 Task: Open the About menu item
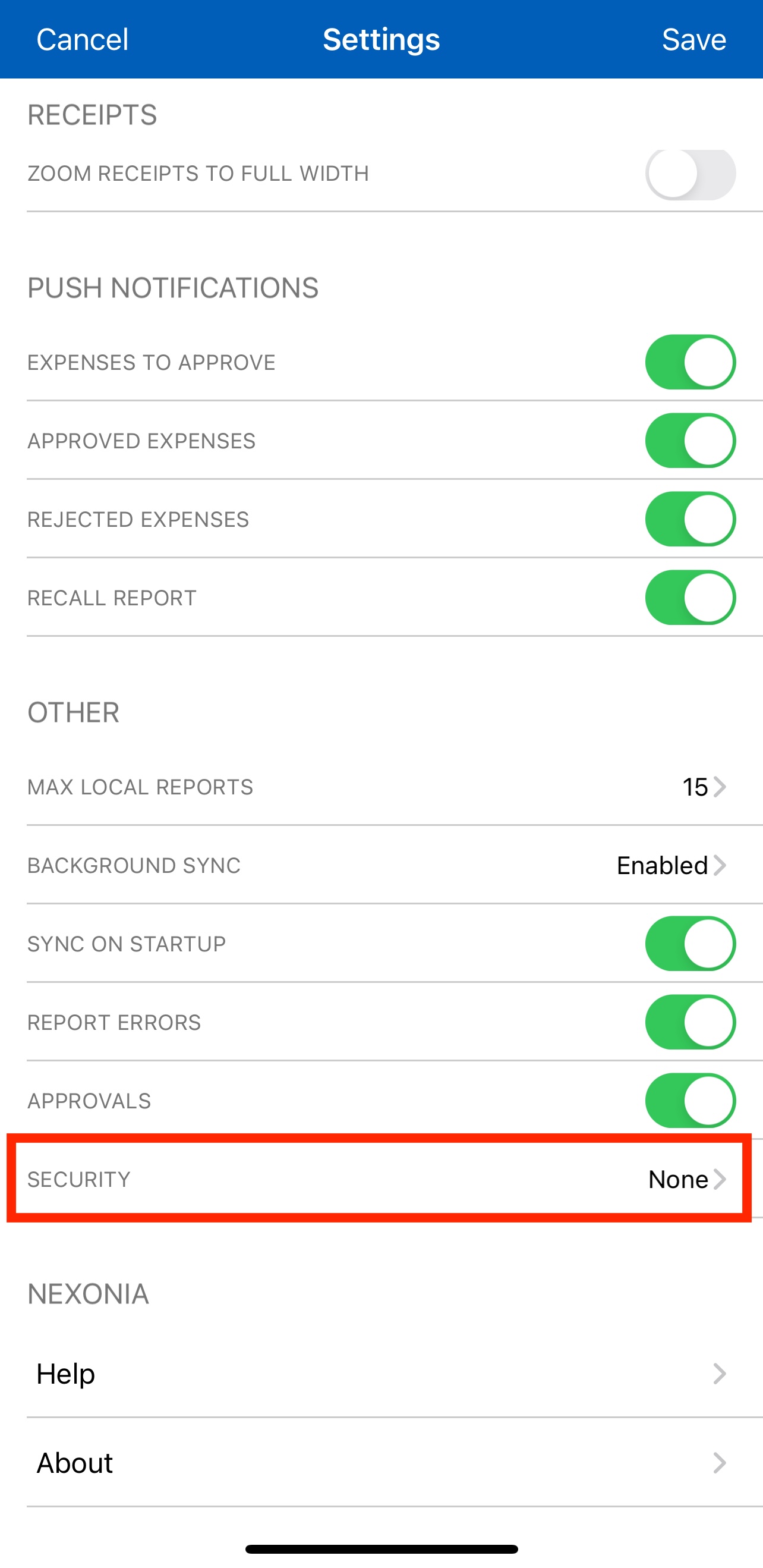pyautogui.click(x=75, y=1463)
